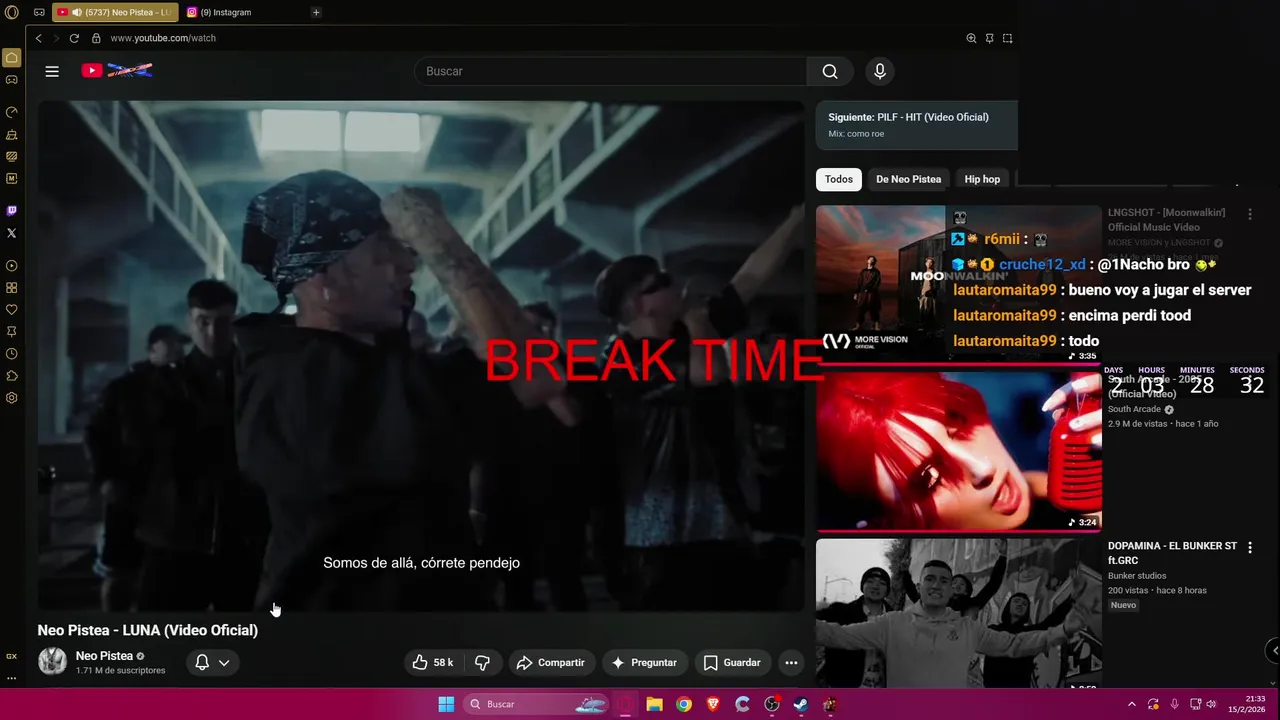Open Brave from the taskbar

pyautogui.click(x=713, y=704)
